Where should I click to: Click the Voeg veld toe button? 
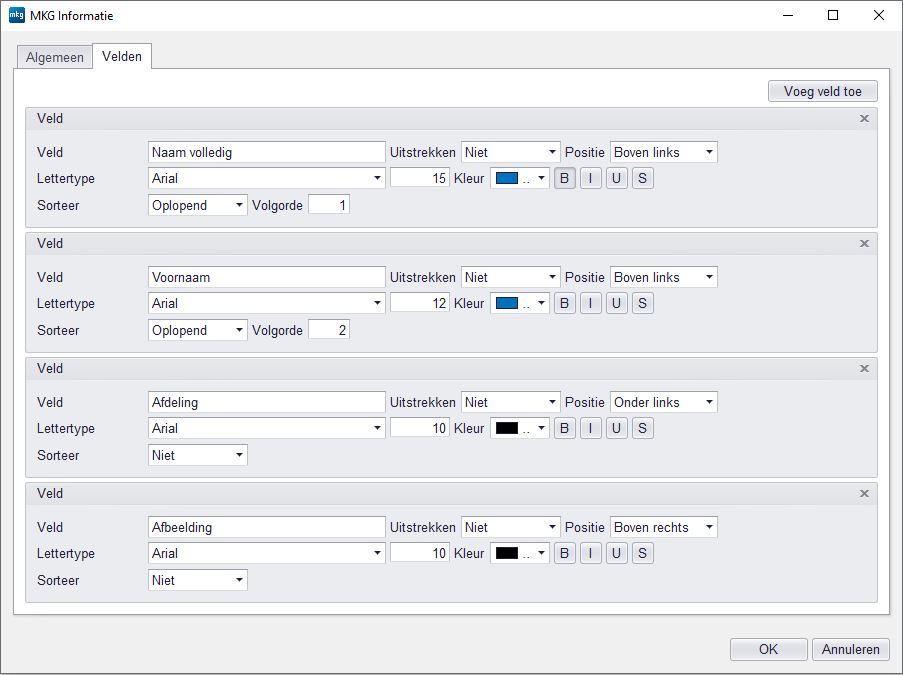pos(822,91)
